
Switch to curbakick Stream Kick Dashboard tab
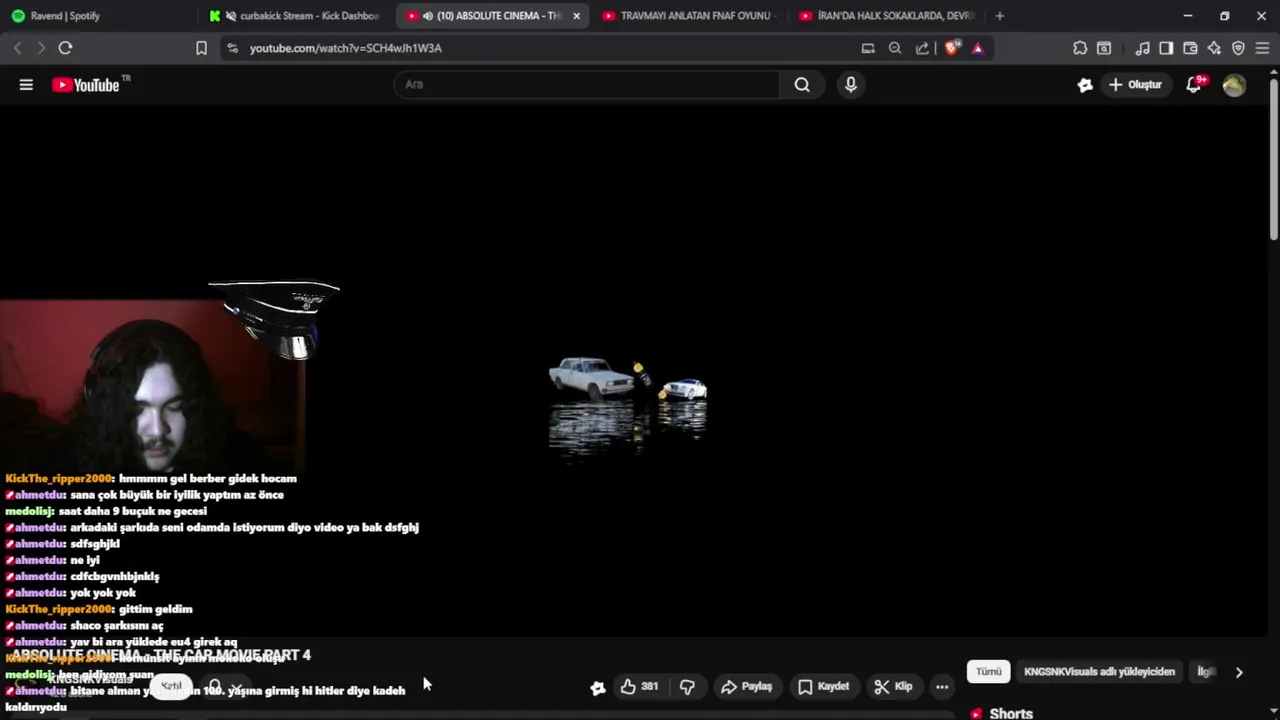point(294,16)
